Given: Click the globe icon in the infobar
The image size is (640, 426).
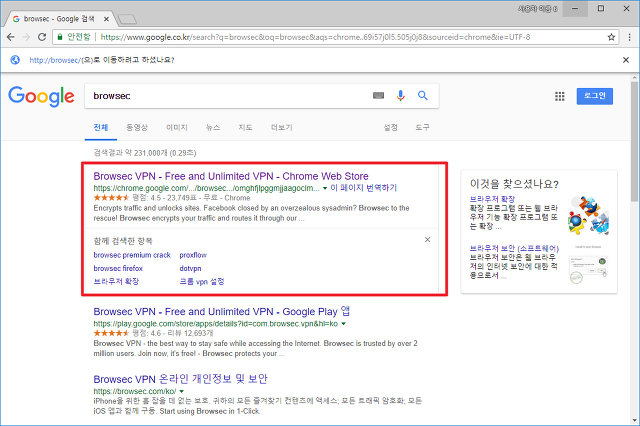Looking at the screenshot, I should 15,60.
